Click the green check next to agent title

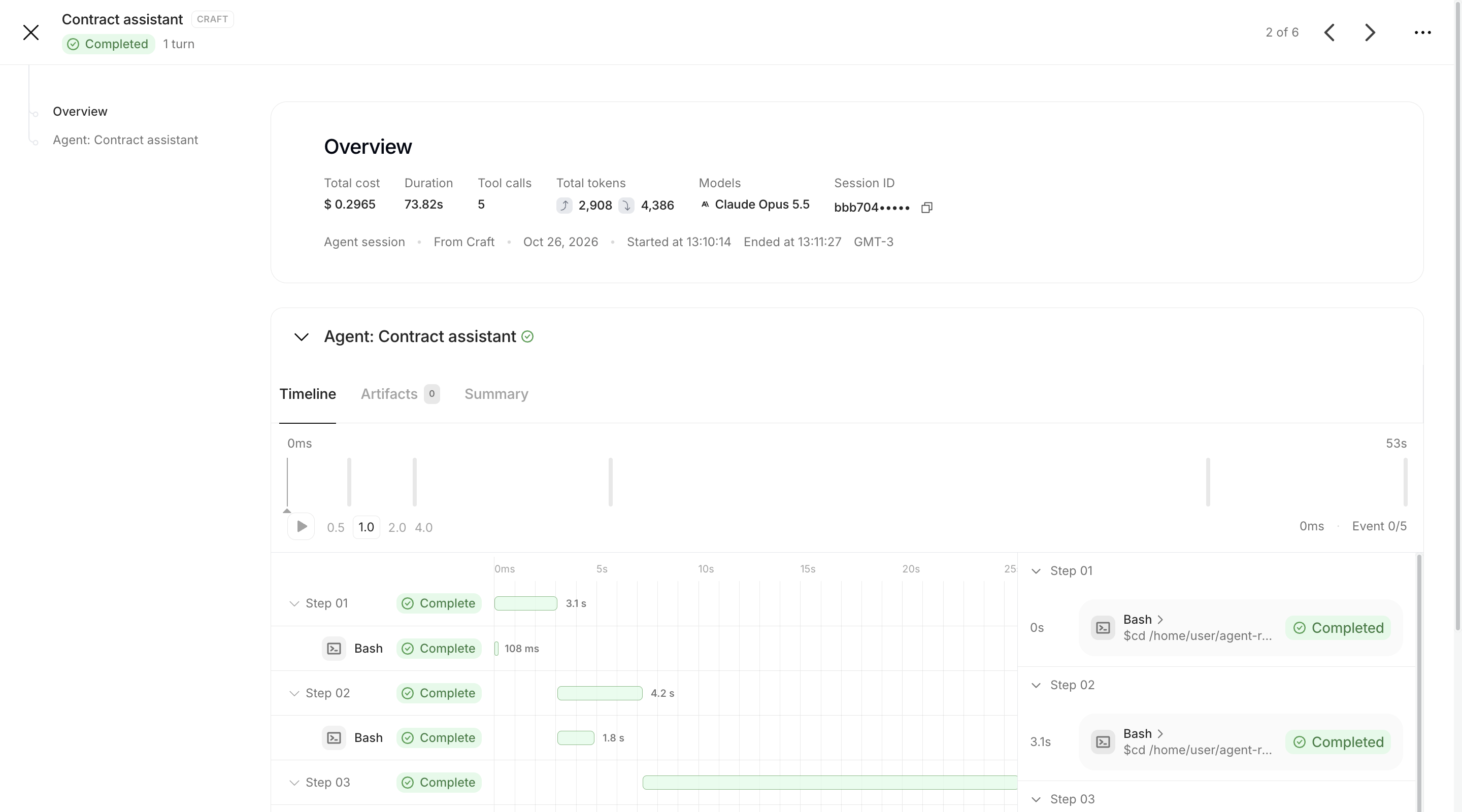(527, 336)
